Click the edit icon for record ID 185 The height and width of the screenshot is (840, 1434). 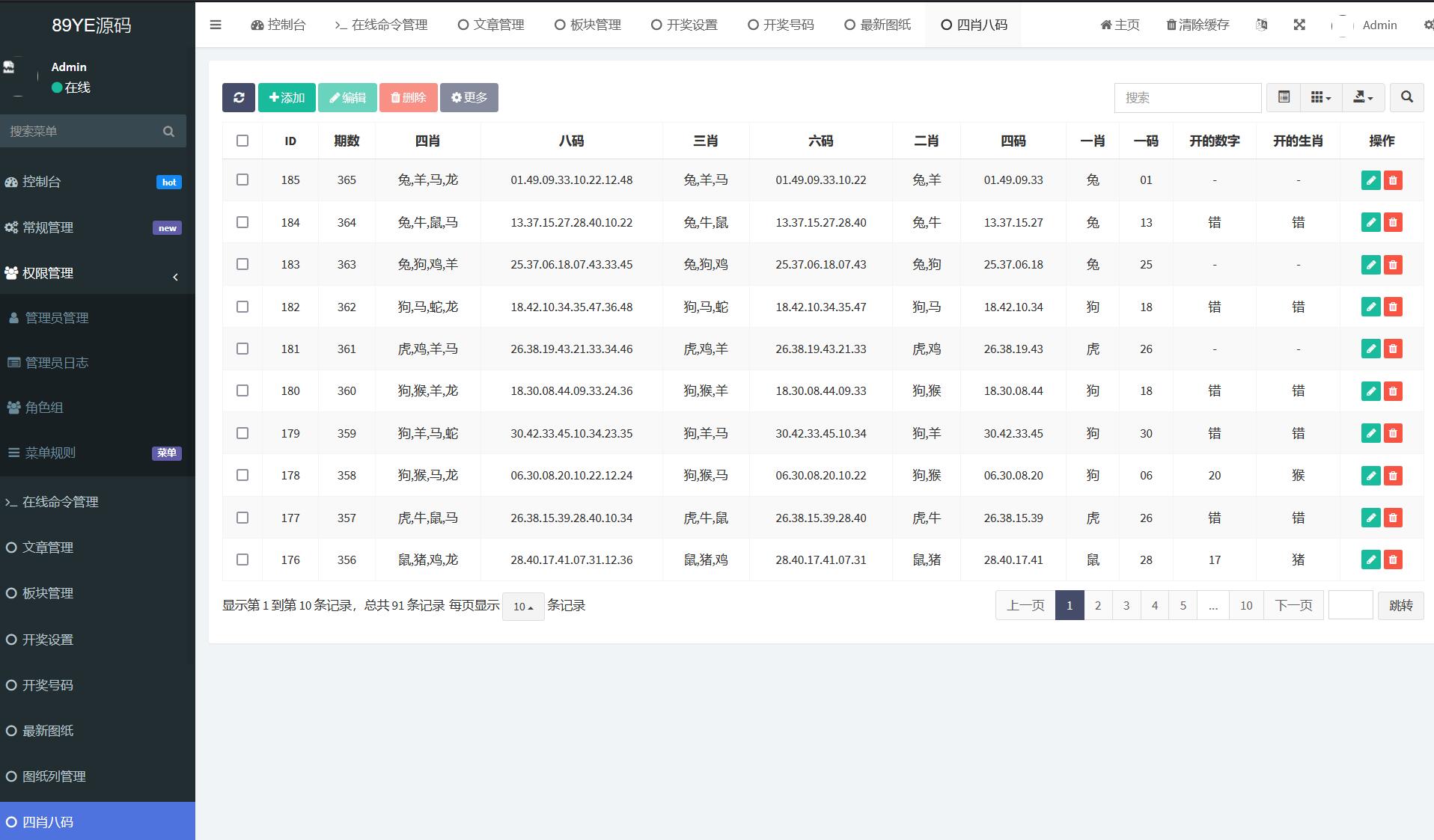1370,180
